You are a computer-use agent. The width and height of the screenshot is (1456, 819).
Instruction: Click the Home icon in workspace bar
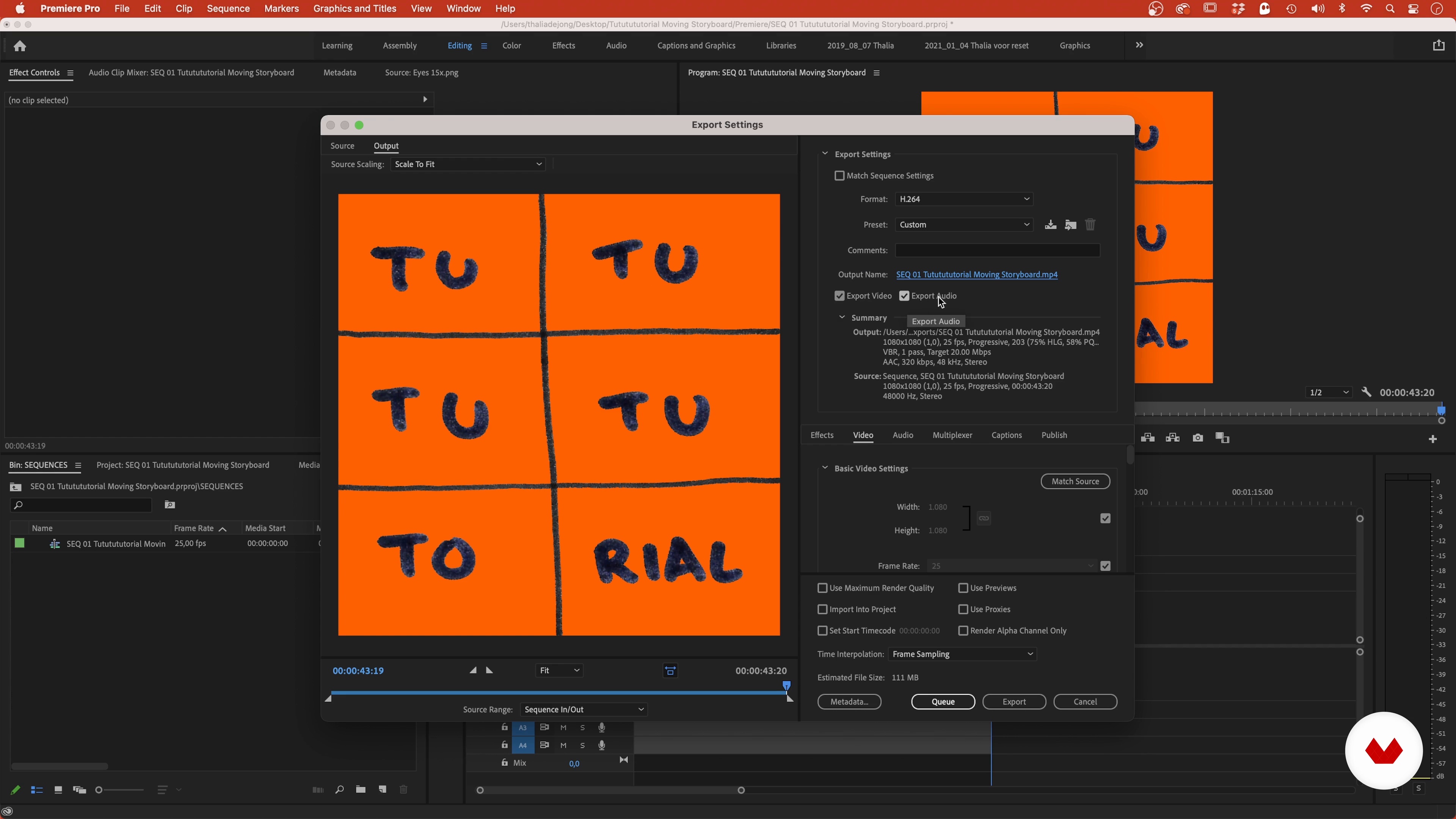20,46
